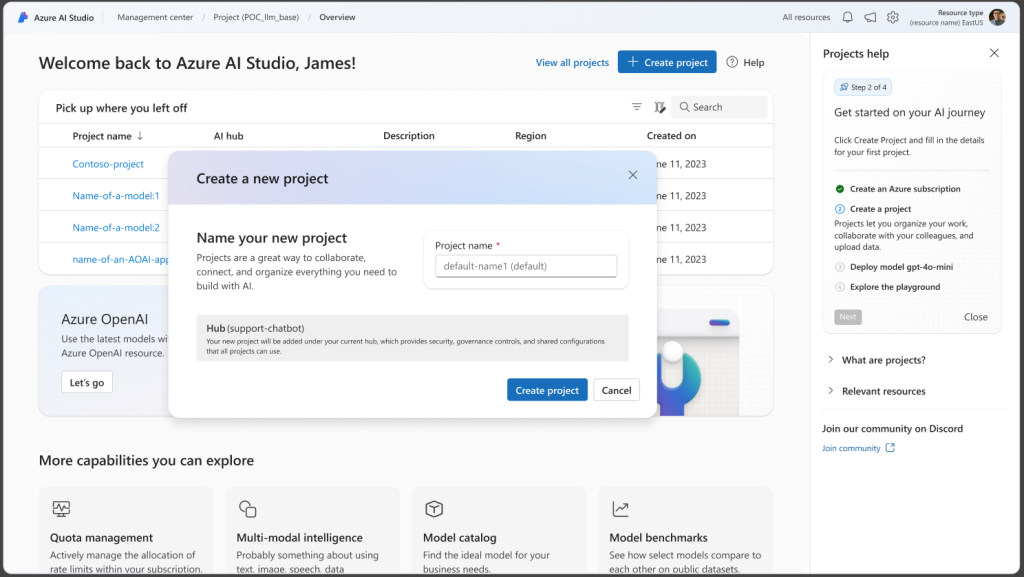Screen dimensions: 1024x577
Task: Click the external link icon beside Join community
Action: point(890,448)
